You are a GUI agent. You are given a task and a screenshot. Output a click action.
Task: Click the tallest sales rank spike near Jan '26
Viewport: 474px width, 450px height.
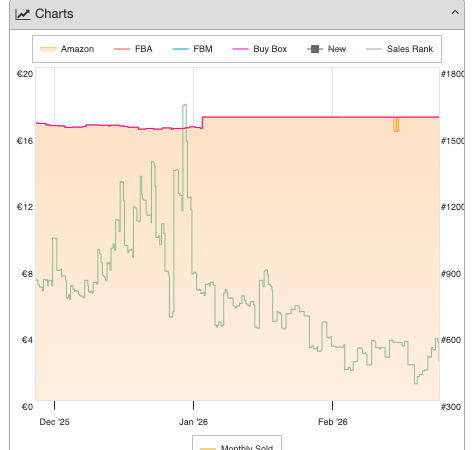pos(185,106)
